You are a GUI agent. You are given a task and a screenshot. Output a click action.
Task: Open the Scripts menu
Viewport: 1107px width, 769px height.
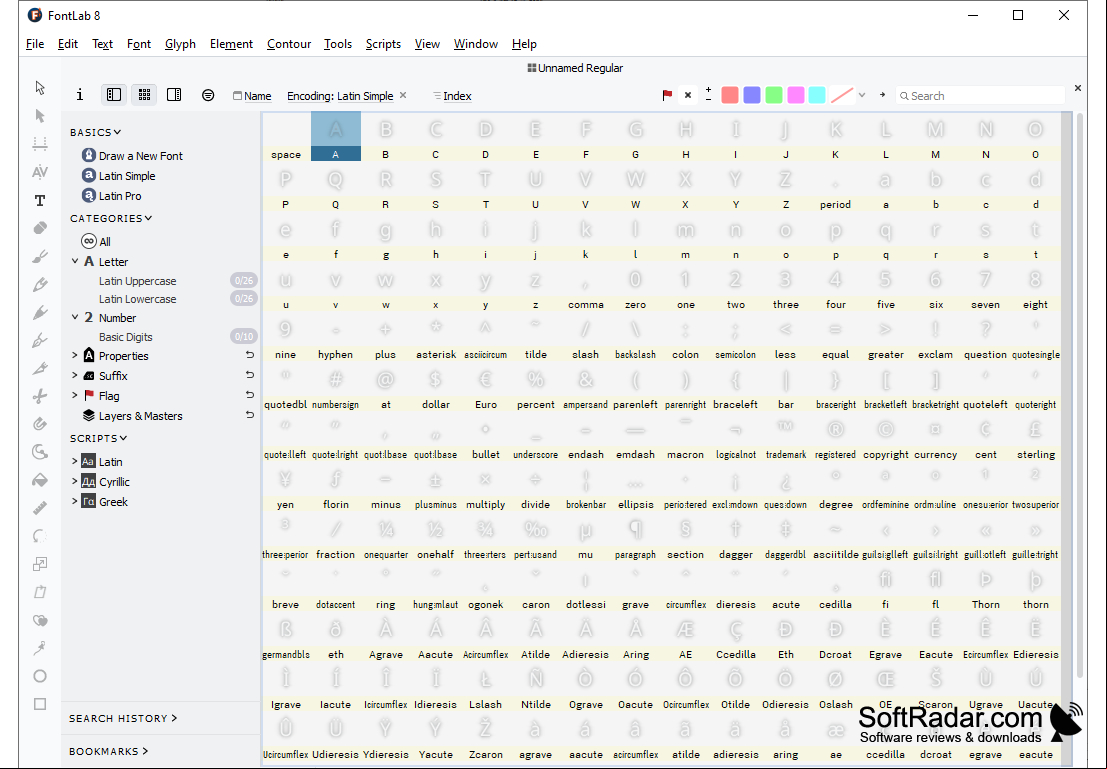(383, 44)
